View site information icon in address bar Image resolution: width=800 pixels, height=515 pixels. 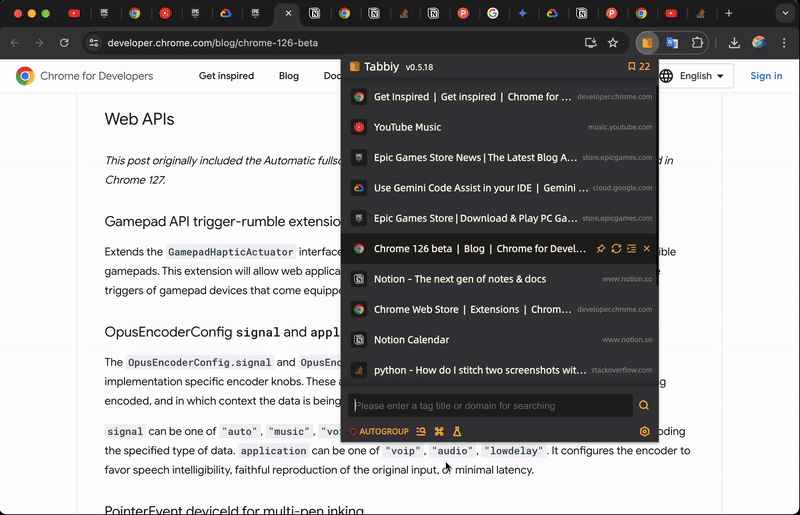(x=94, y=43)
